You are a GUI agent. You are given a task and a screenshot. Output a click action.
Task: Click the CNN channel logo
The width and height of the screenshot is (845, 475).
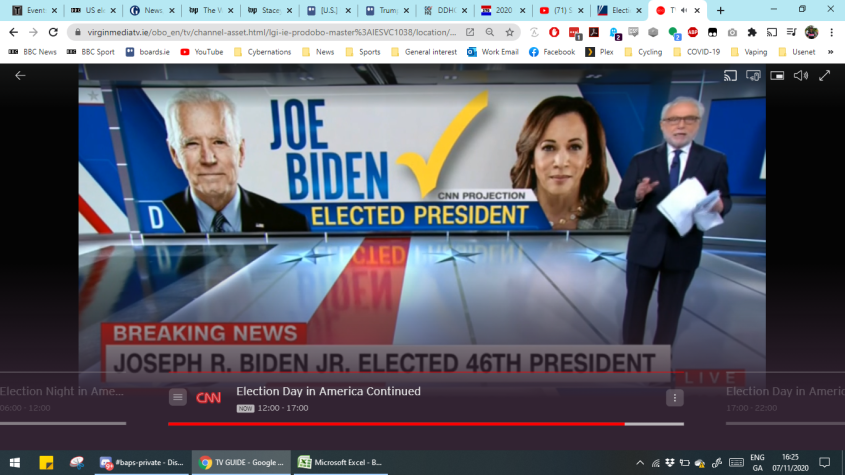pyautogui.click(x=209, y=398)
